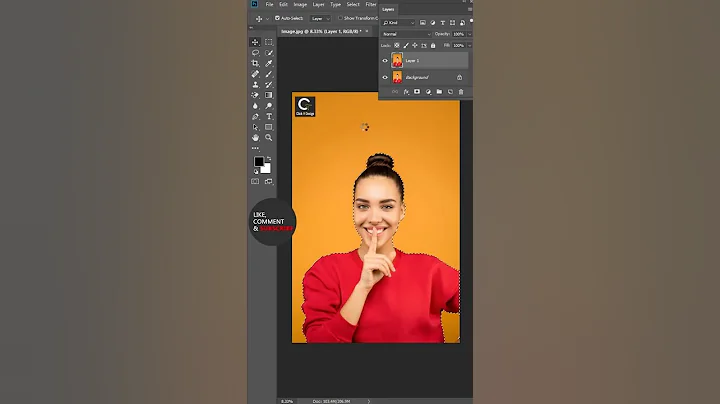Enable Show Transform Controls checkbox
This screenshot has height=404, width=720.
coord(340,18)
